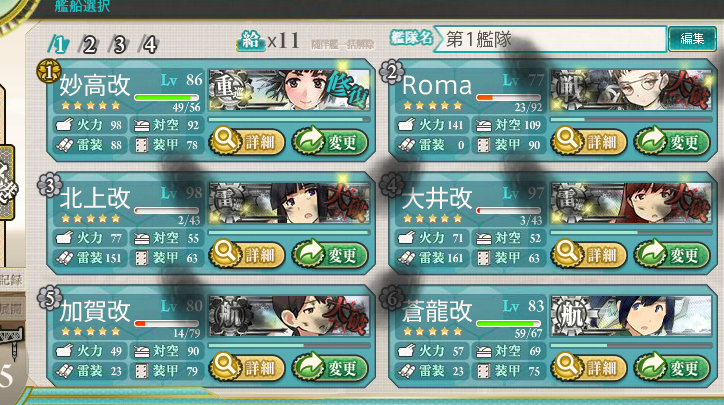Click the 蒼龍改 ship portrait banner
This screenshot has height=405, width=724.
[x=631, y=316]
